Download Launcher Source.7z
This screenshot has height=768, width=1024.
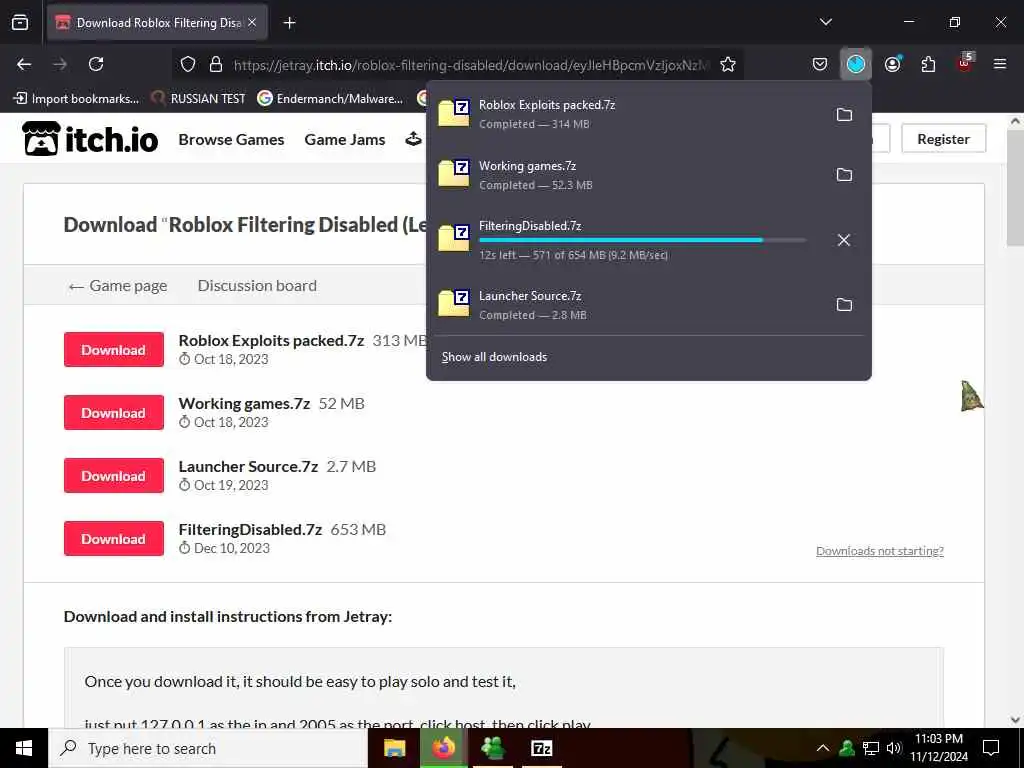tap(114, 475)
